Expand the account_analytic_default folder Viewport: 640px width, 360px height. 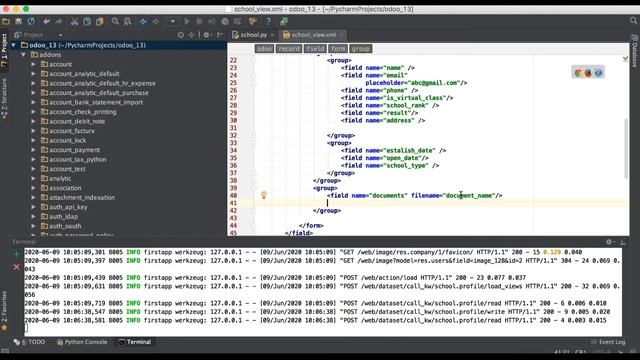coord(33,73)
